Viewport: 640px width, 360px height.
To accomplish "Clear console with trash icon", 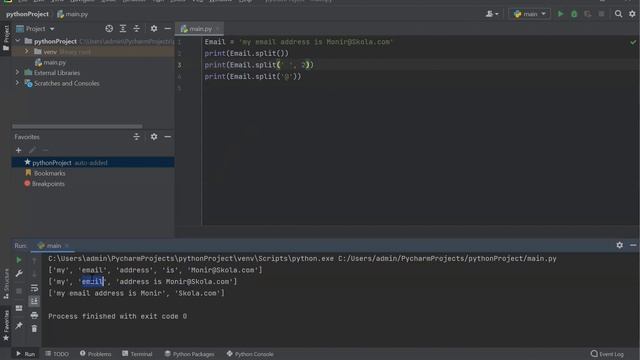I will [34, 329].
